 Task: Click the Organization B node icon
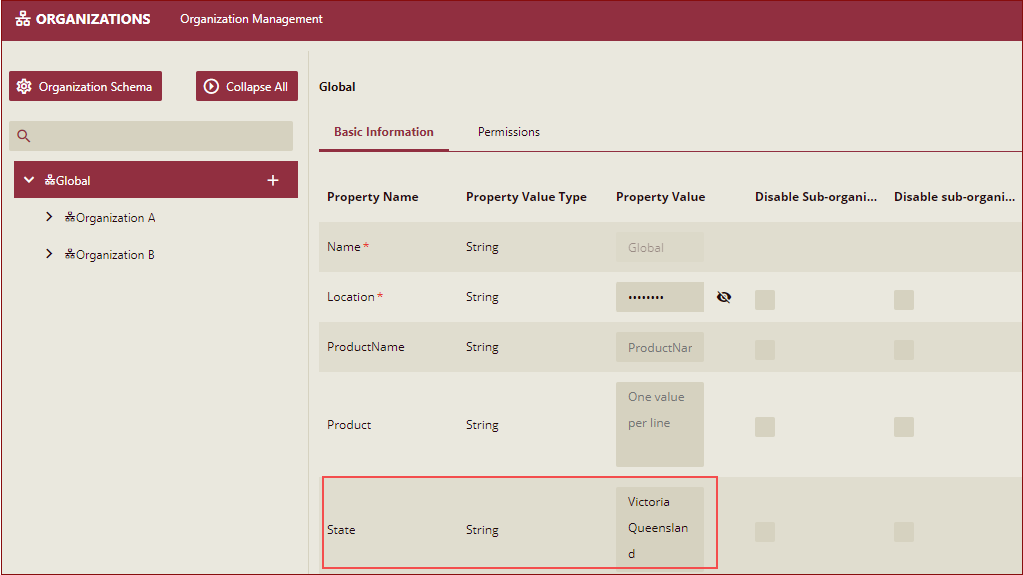[x=70, y=255]
